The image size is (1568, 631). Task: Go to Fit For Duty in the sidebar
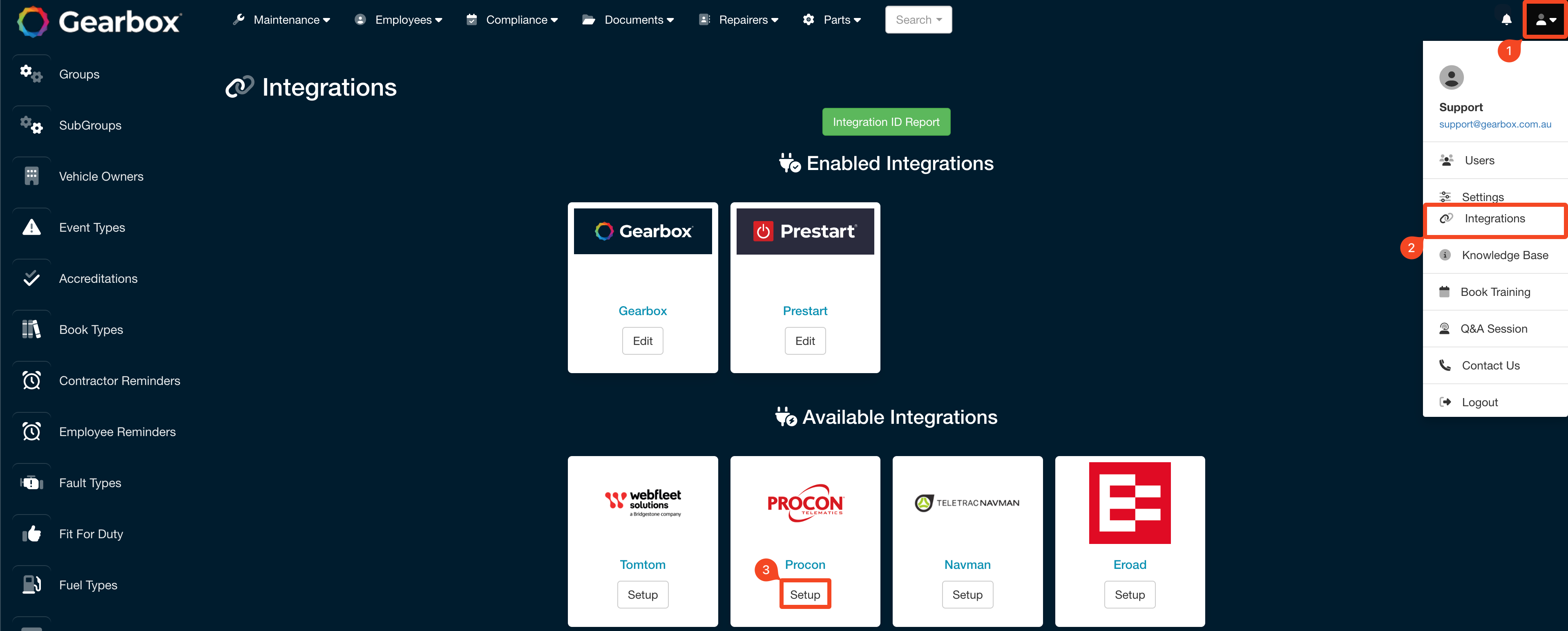(91, 534)
